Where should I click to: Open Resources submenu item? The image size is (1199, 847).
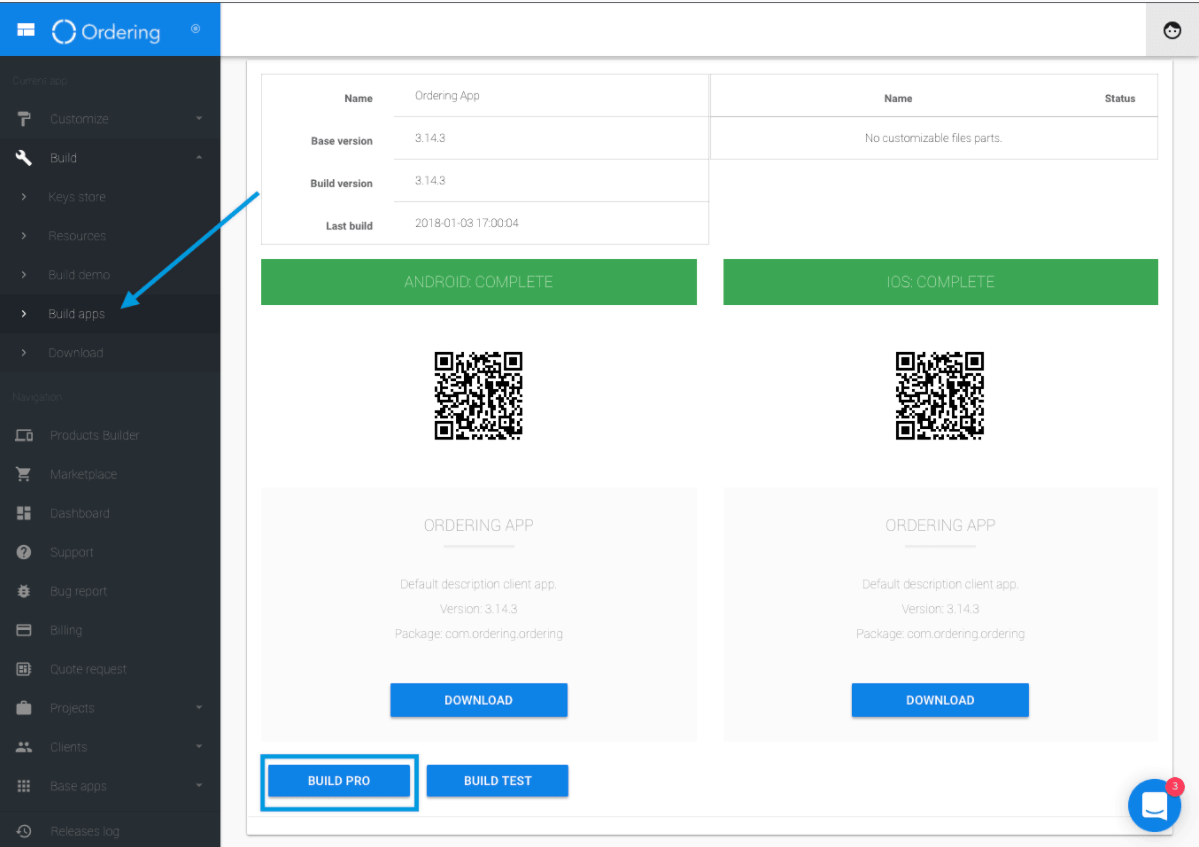coord(110,235)
